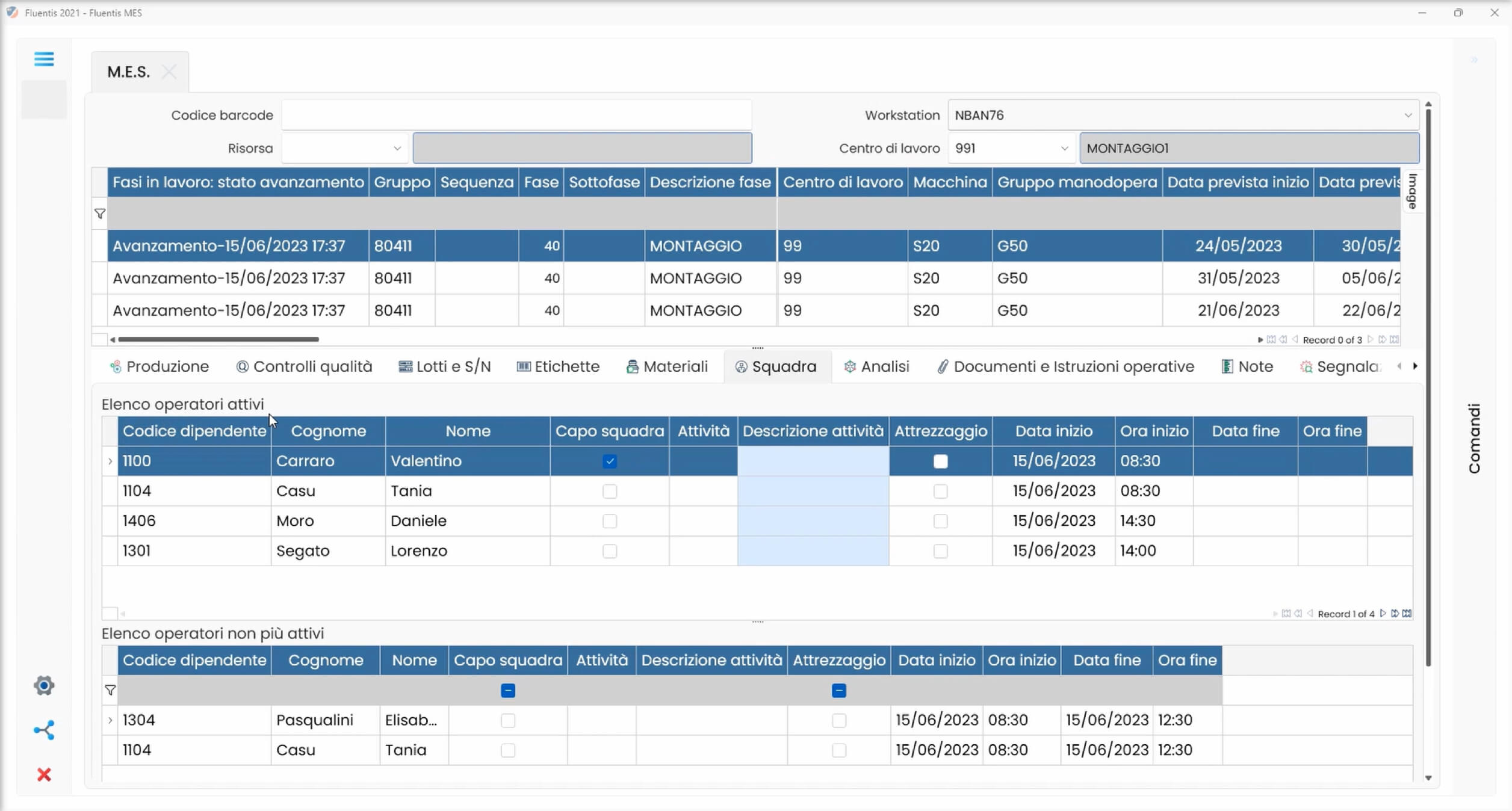The width and height of the screenshot is (1512, 811).
Task: Click the paperclip Documenti icon
Action: 943,366
